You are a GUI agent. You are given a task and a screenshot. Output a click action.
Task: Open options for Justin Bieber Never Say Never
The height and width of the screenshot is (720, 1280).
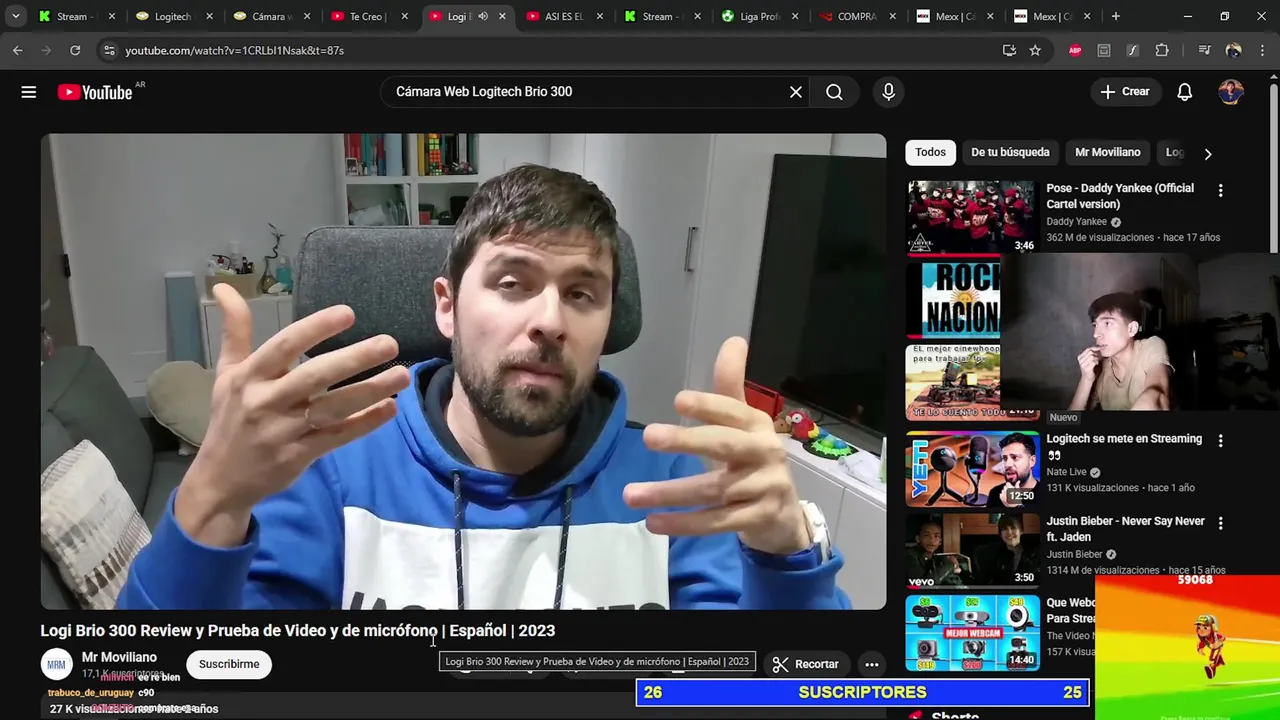click(1220, 523)
